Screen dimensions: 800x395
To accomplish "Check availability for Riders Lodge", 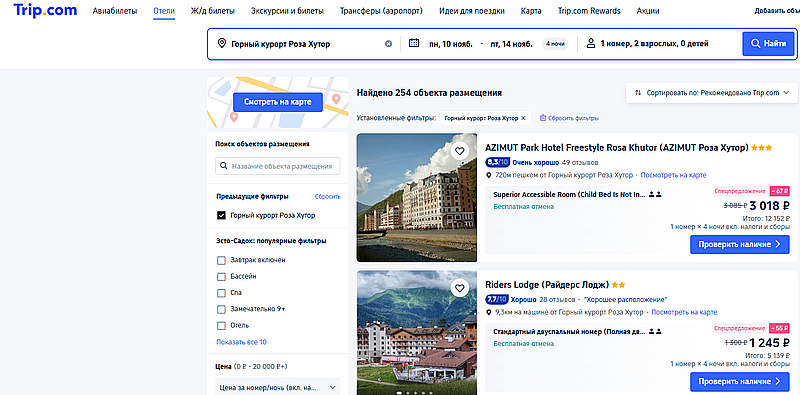I will (740, 381).
